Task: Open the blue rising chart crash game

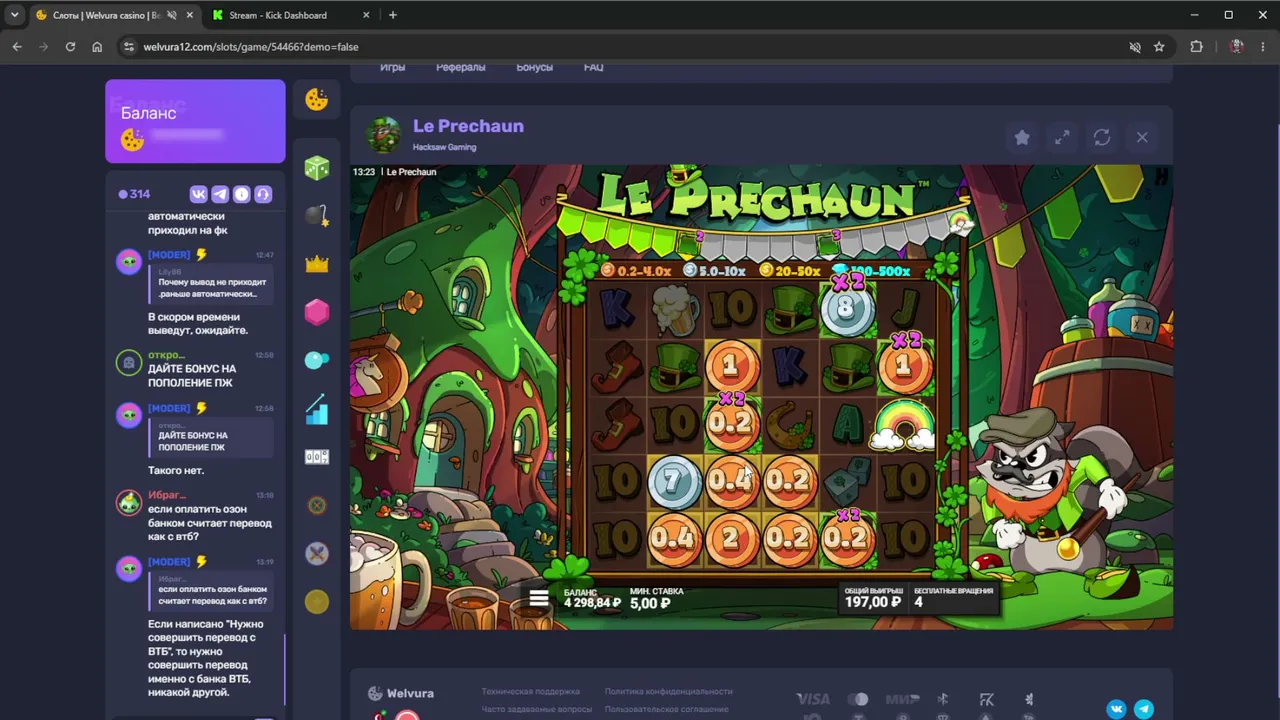Action: pos(317,409)
